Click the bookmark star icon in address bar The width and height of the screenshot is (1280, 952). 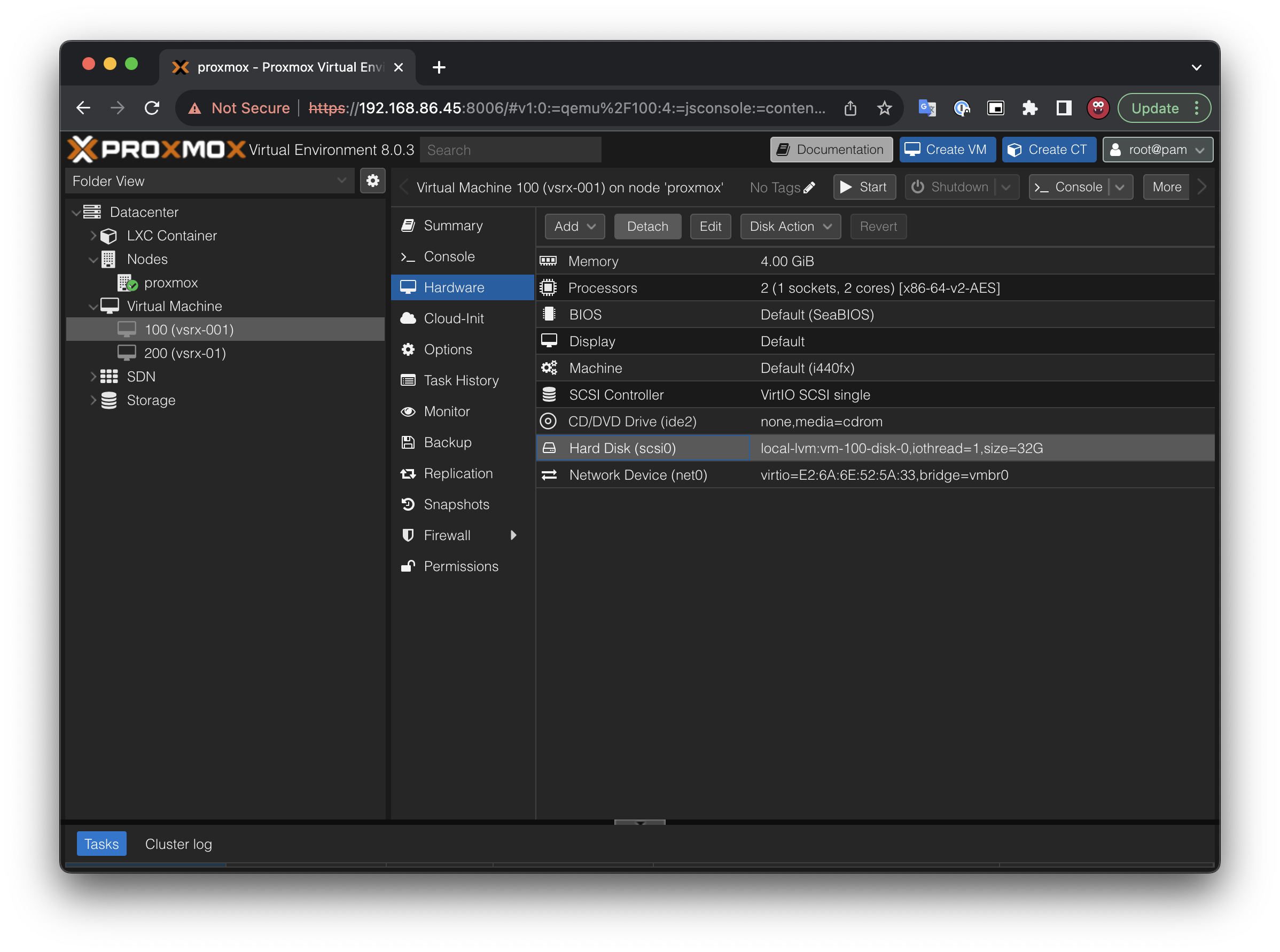pyautogui.click(x=884, y=108)
